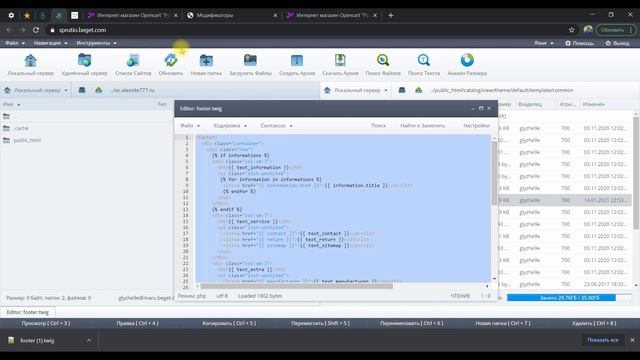Click the Create Archive toolbar icon
Image resolution: width=640 pixels, height=360 pixels.
pos(297,65)
